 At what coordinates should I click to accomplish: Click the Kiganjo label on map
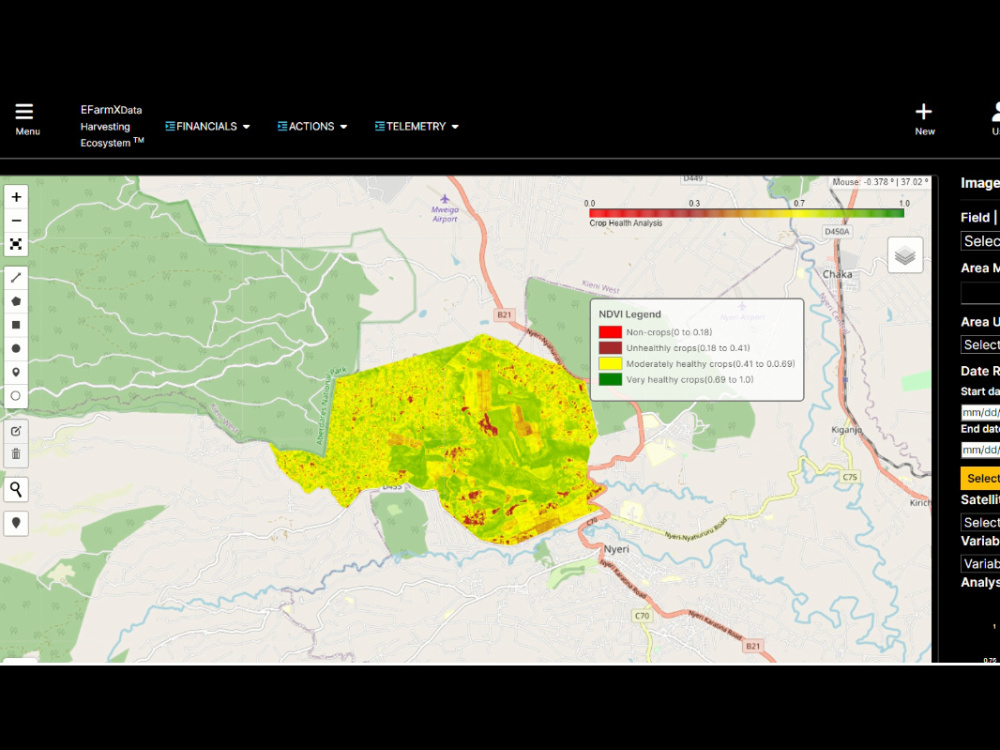(846, 430)
